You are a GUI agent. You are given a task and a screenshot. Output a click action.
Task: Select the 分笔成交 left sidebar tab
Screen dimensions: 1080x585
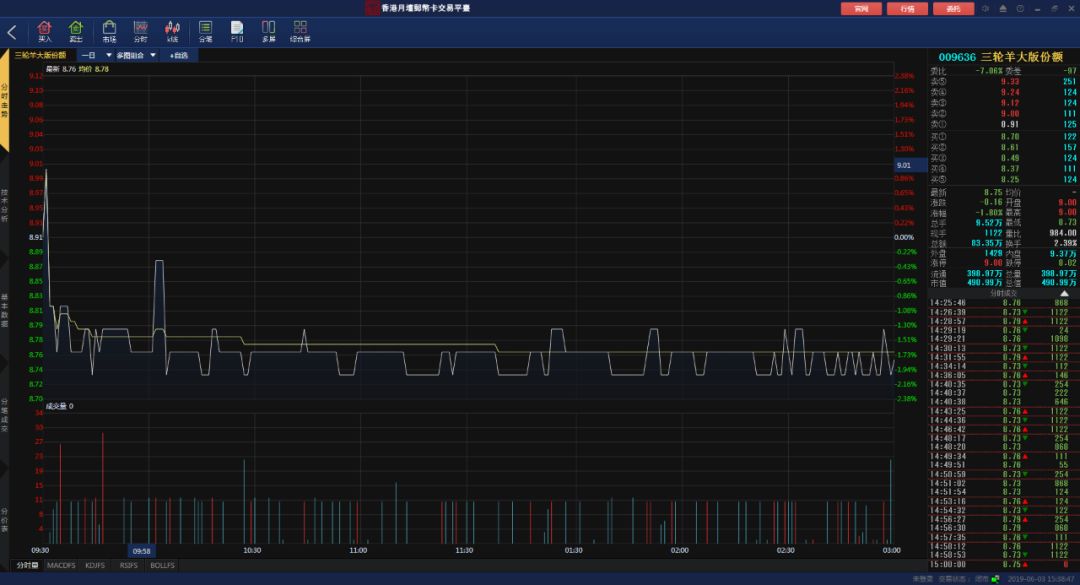[x=4, y=415]
